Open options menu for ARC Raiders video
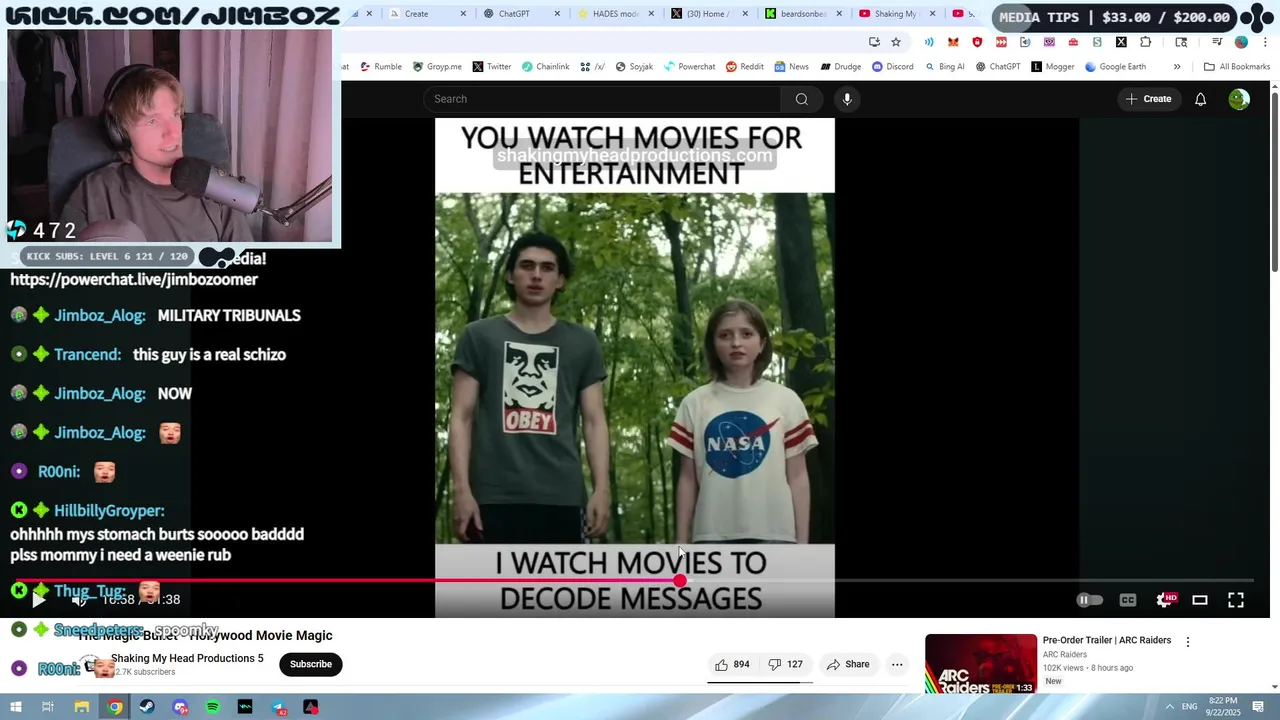This screenshot has width=1280, height=720. click(x=1188, y=642)
